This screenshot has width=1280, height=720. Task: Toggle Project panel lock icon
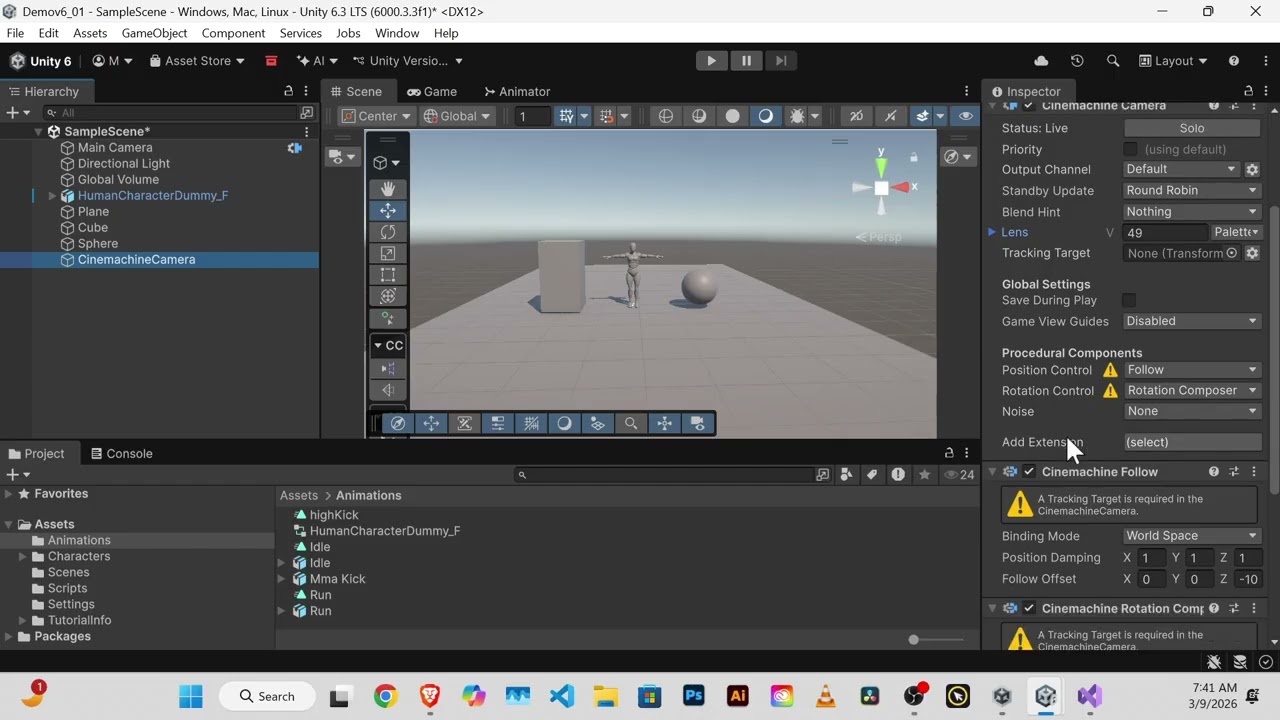[x=949, y=453]
